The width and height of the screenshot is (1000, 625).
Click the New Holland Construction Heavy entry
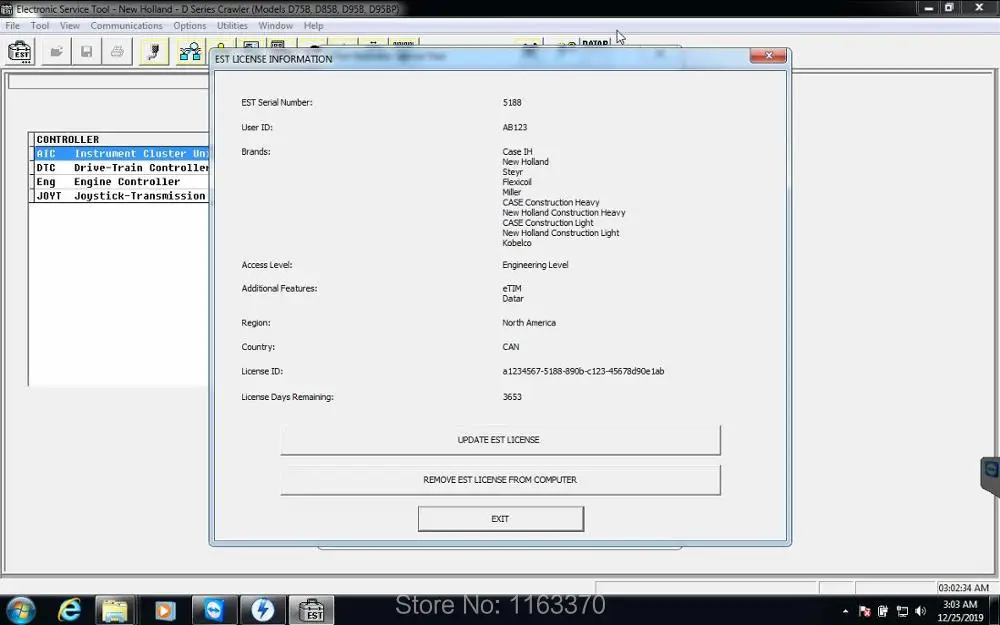564,212
